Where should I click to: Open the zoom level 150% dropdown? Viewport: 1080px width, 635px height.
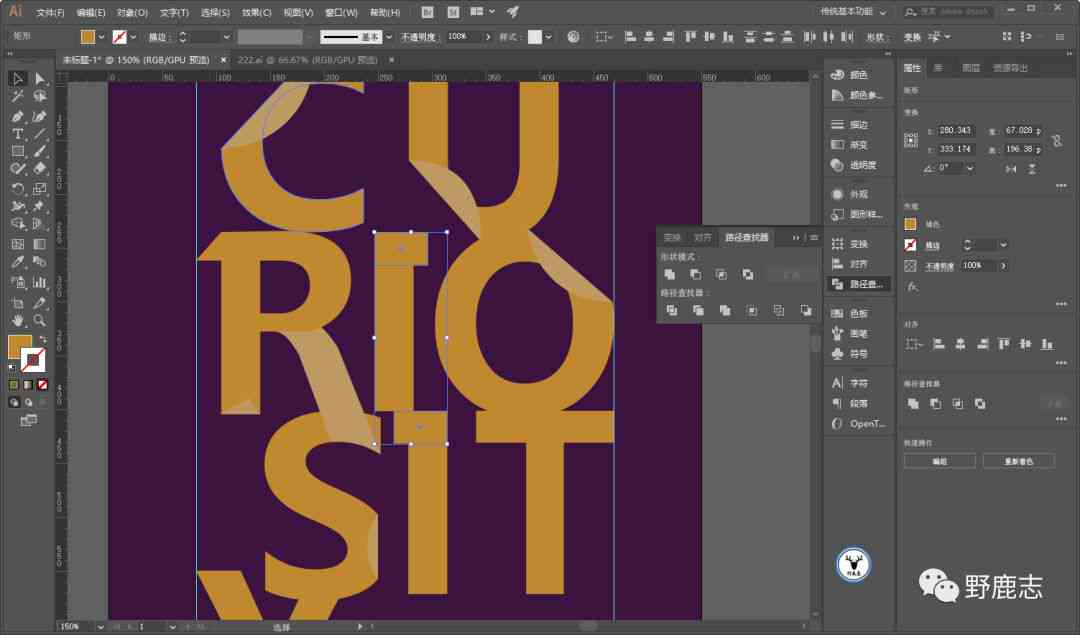[x=101, y=627]
